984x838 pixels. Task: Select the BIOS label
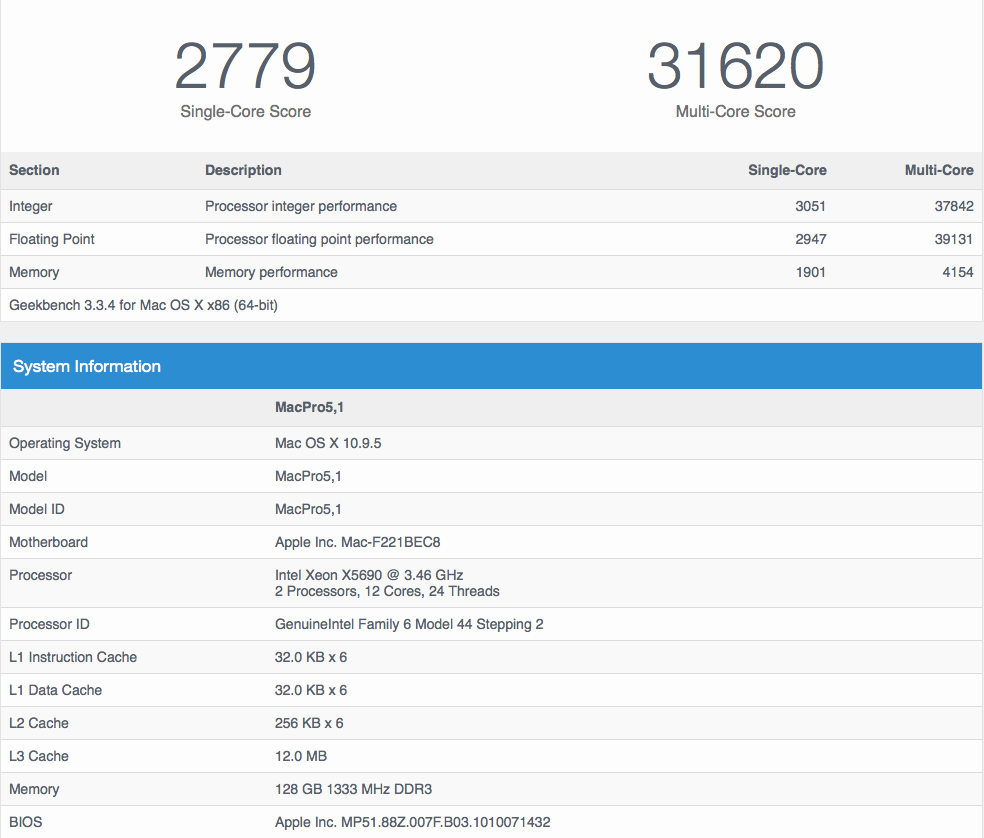[x=26, y=822]
